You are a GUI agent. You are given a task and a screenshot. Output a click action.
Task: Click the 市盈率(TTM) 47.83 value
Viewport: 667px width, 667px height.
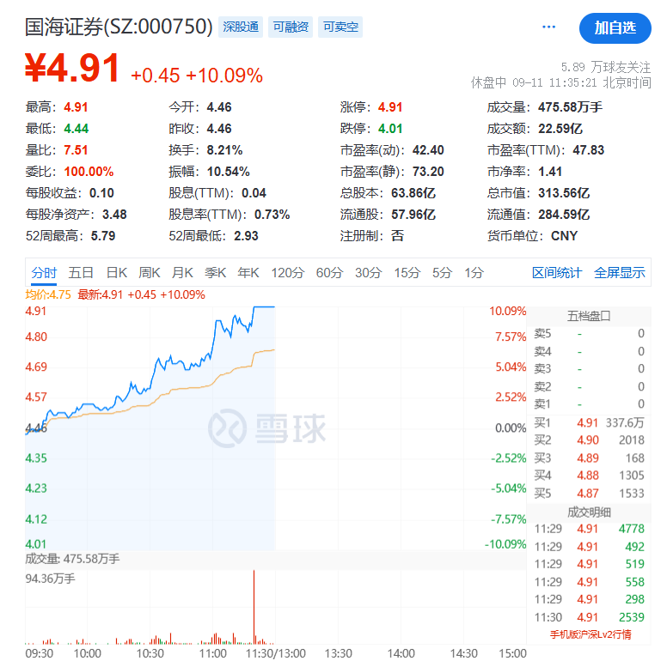(588, 150)
